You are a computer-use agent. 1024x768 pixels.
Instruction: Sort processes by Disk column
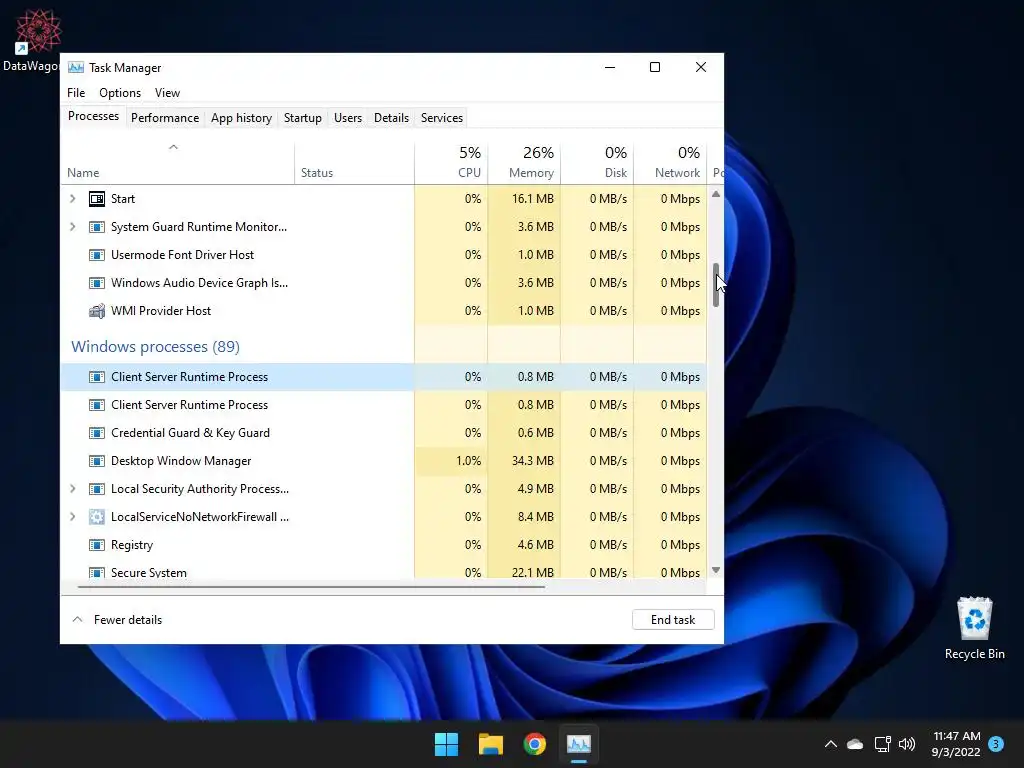(x=597, y=163)
